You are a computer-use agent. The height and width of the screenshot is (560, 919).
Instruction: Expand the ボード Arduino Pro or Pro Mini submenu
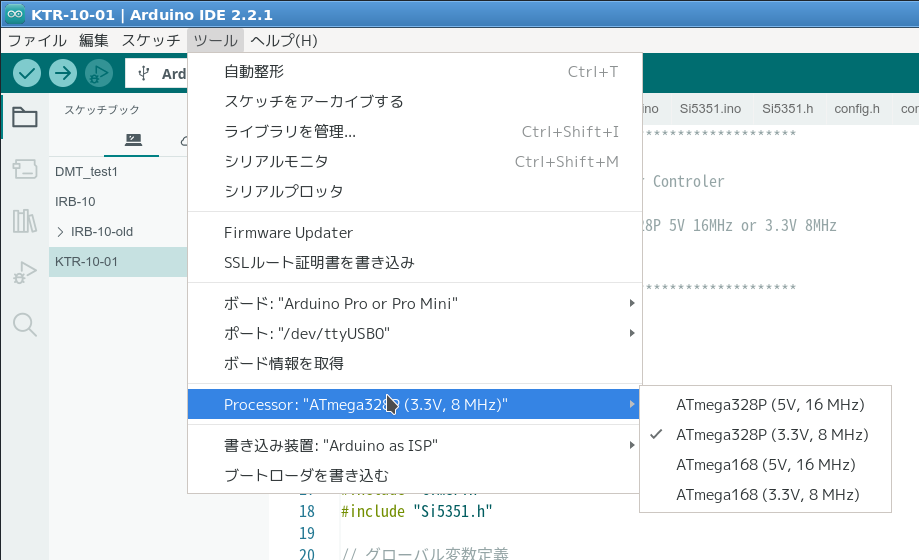point(415,303)
